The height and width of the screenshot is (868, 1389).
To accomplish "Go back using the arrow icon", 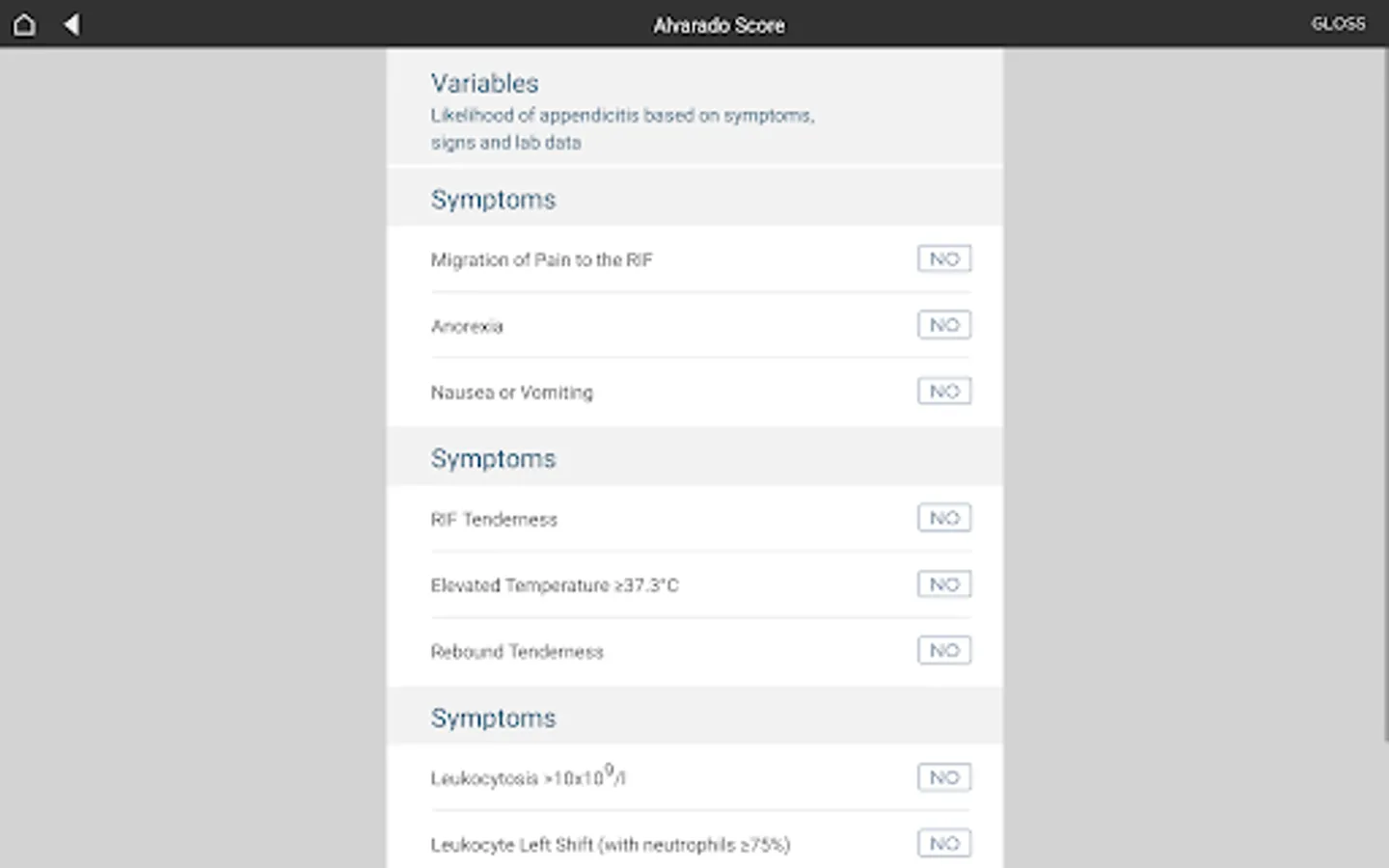I will point(71,24).
